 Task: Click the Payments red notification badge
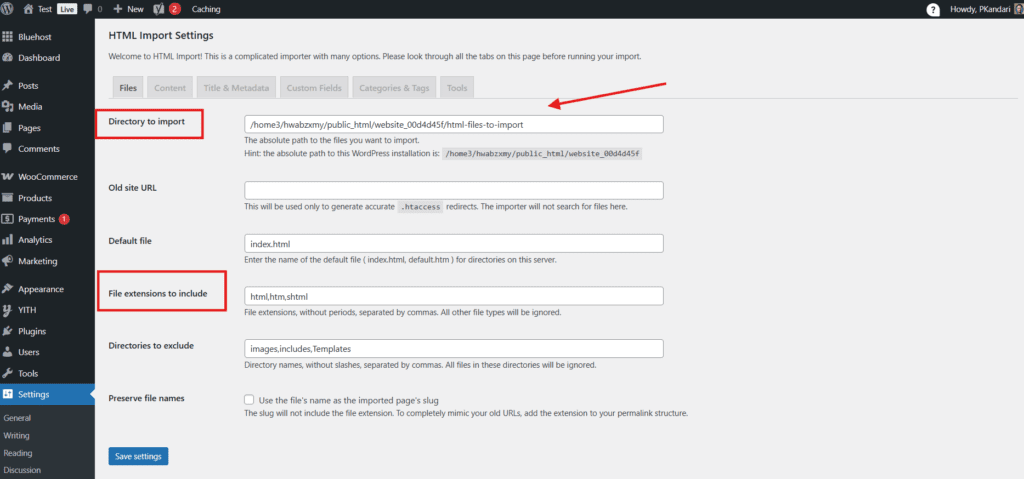[64, 219]
